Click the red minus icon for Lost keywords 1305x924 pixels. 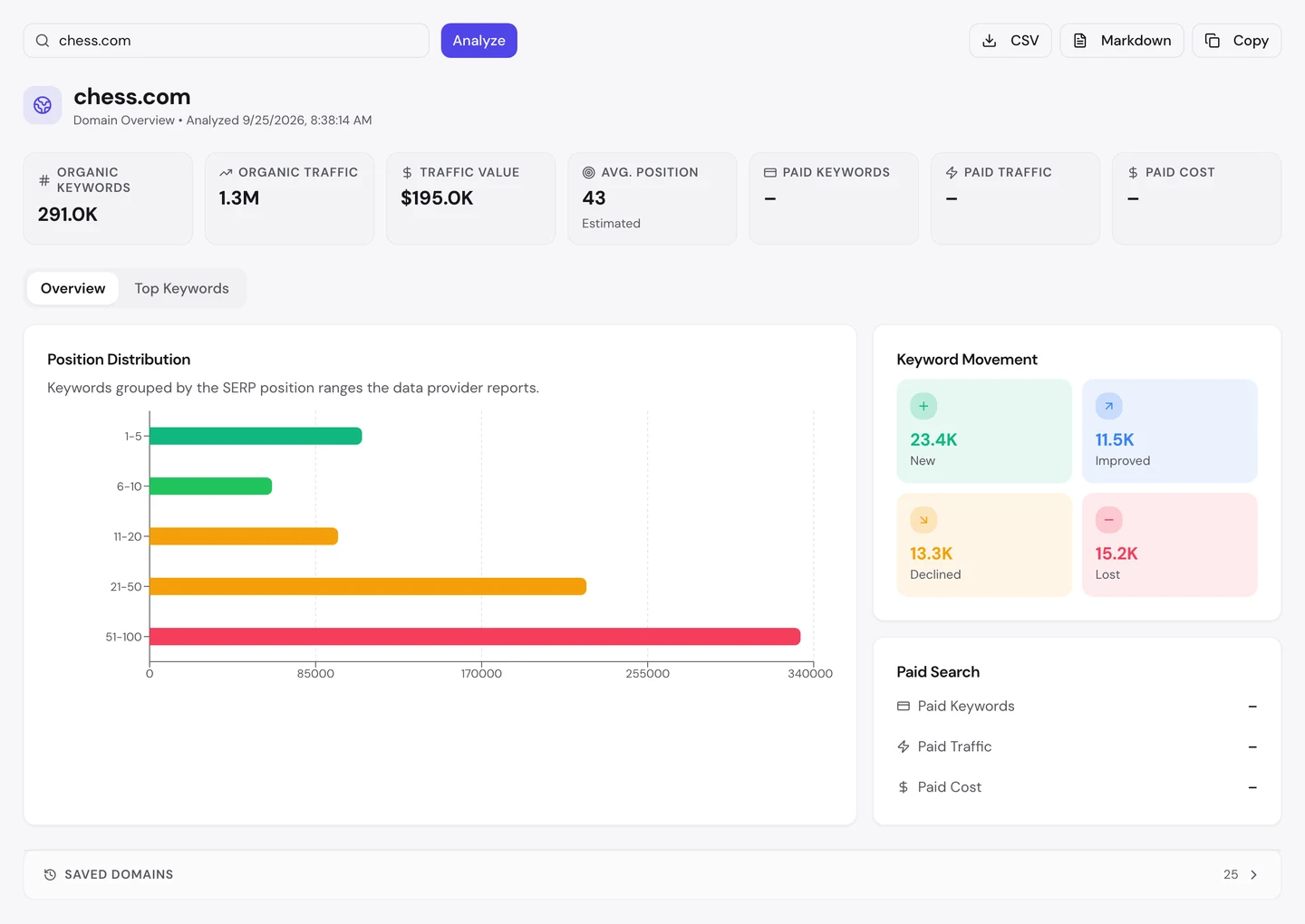(1108, 520)
